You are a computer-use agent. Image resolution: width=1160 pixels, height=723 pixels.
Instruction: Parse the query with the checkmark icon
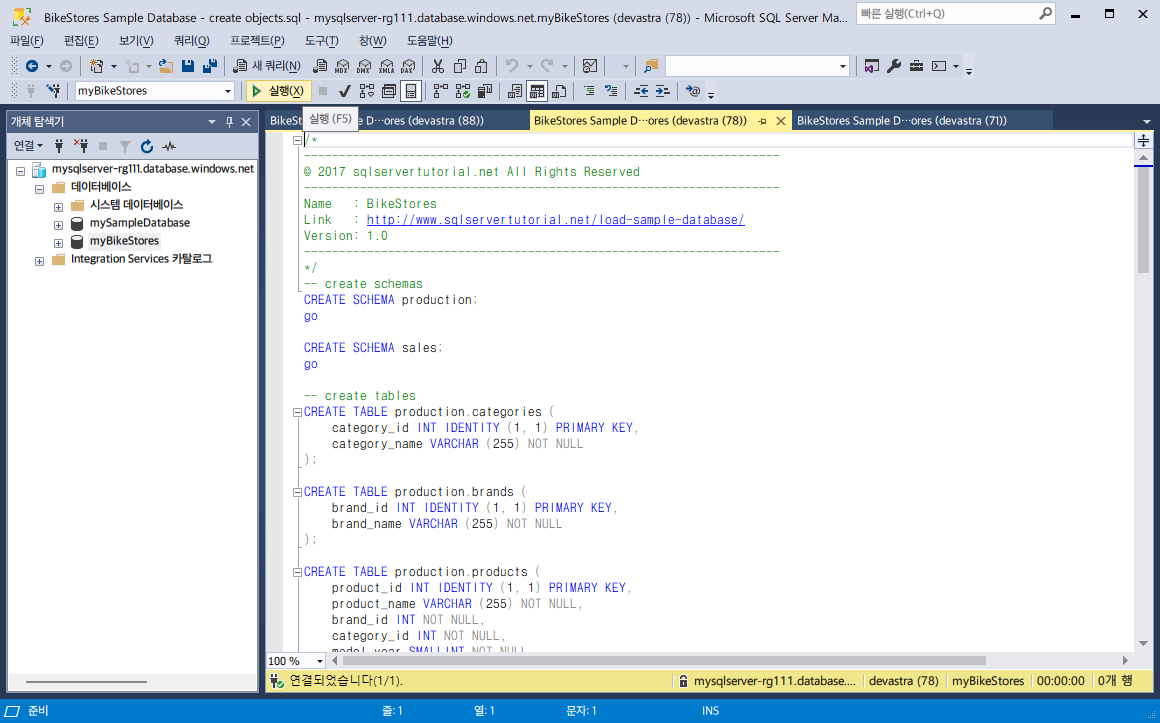pos(344,91)
